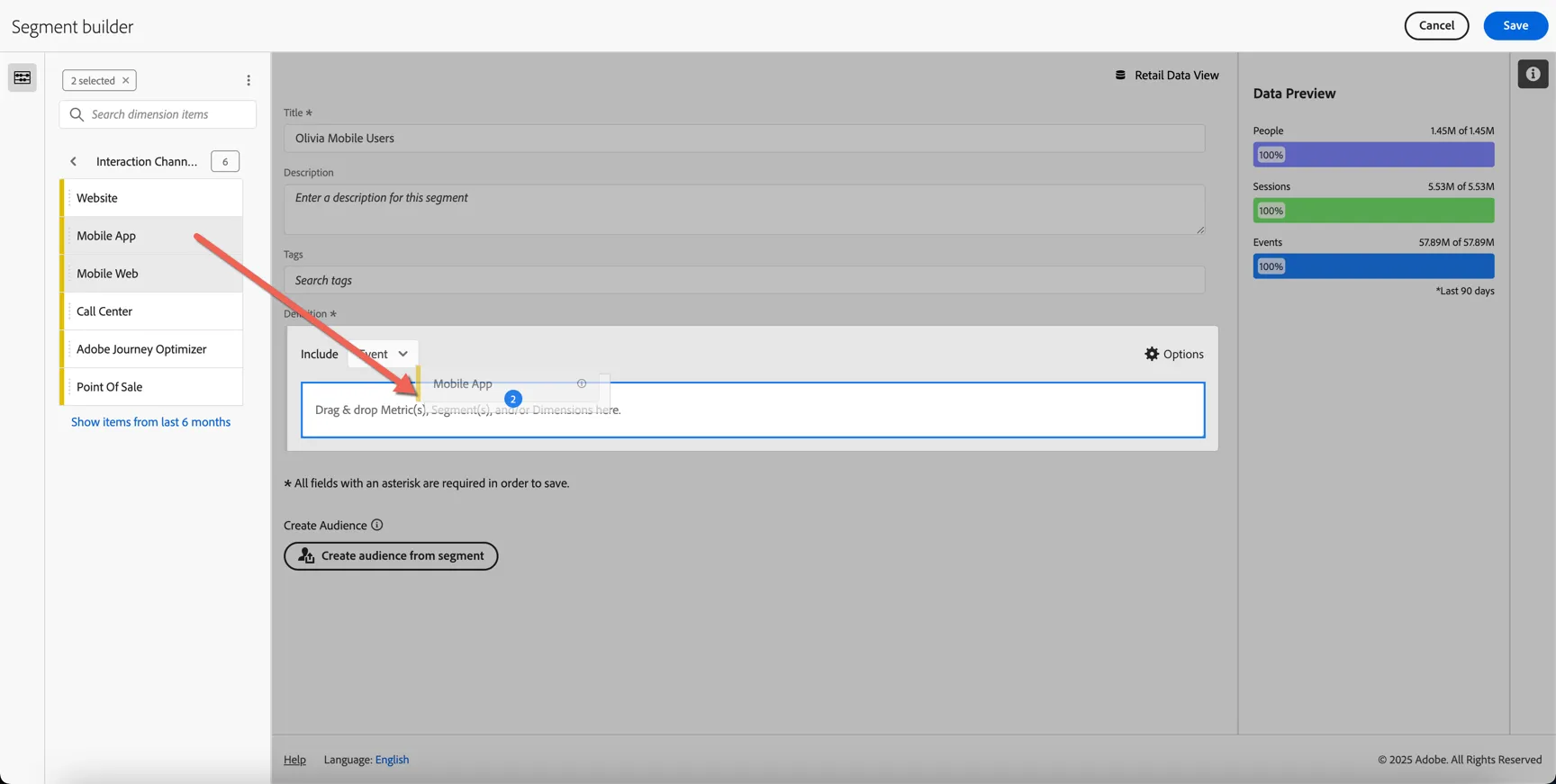The width and height of the screenshot is (1556, 784).
Task: Click the Create Audience info icon
Action: click(377, 525)
